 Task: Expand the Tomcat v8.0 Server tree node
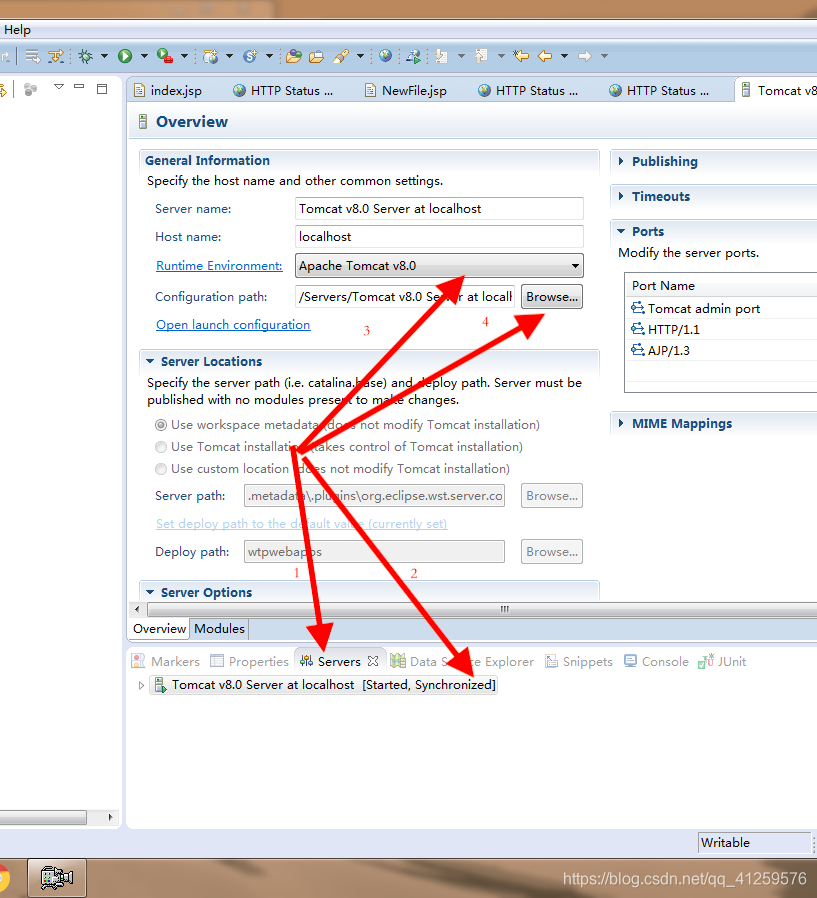pos(141,685)
